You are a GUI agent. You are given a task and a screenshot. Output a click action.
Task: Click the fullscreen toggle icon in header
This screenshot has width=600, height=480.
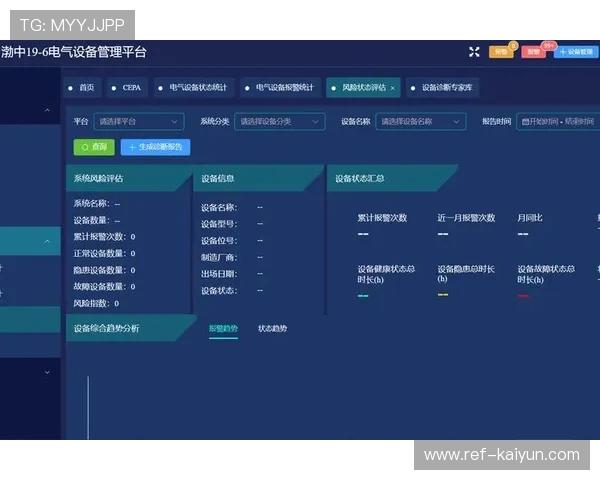[x=474, y=52]
